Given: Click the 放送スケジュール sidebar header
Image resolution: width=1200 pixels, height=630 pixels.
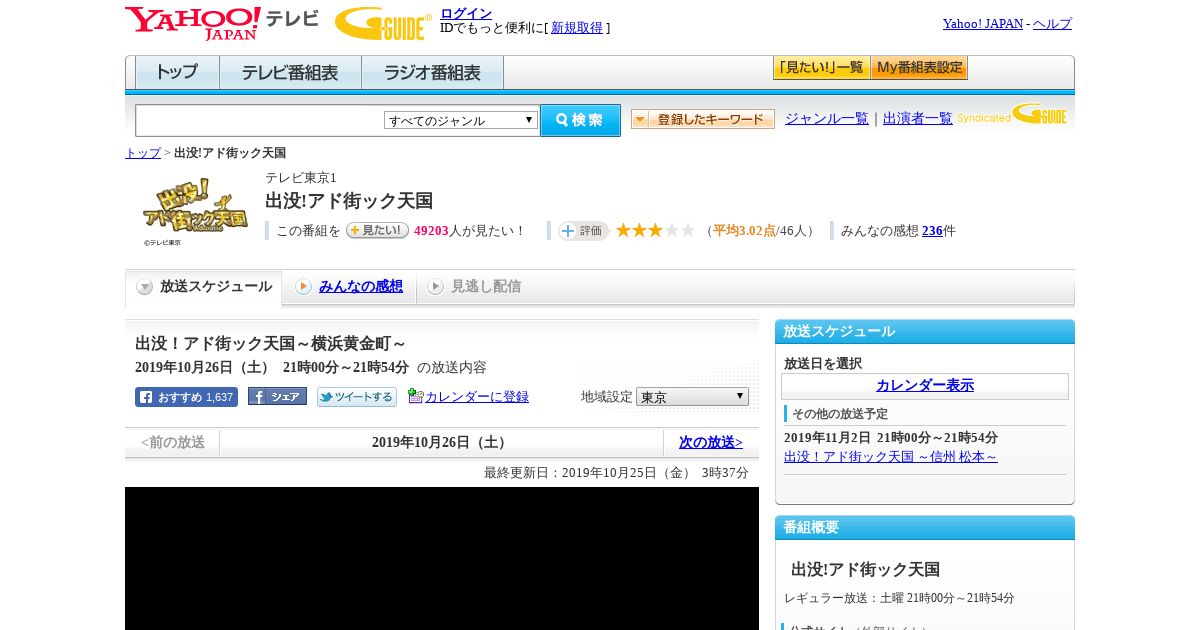Looking at the screenshot, I should tap(925, 332).
